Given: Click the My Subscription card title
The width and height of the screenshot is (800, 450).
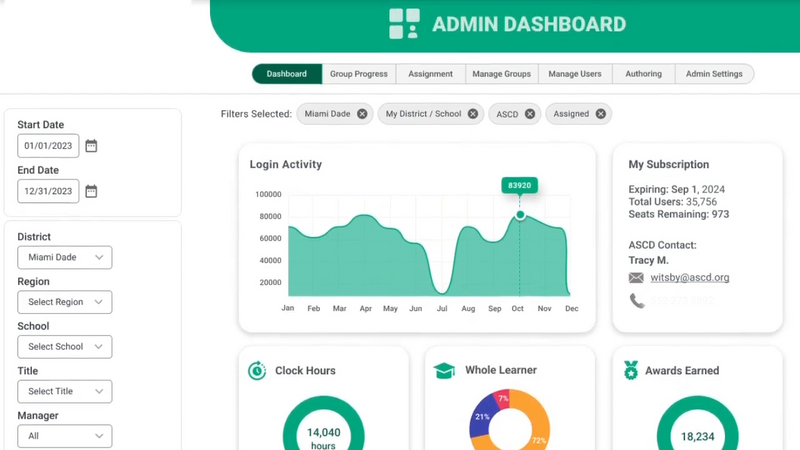Looking at the screenshot, I should tap(668, 164).
